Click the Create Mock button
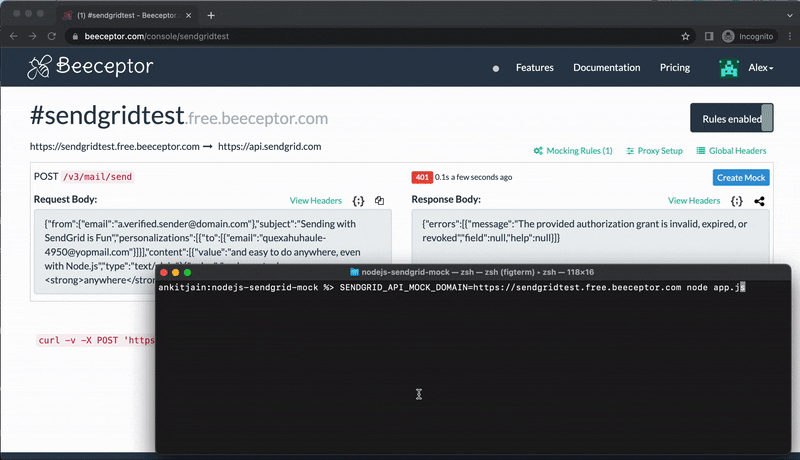Viewport: 800px width, 460px height. coord(741,177)
